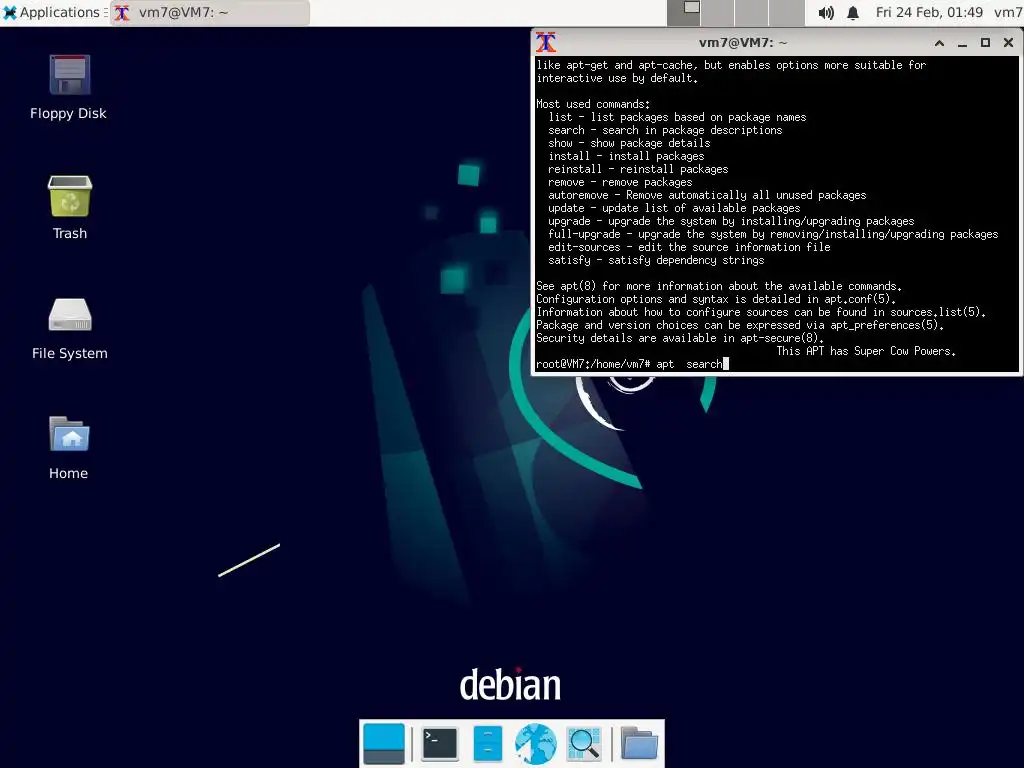
Task: Click 'This APT has Super Cow Powers.' text
Action: (866, 351)
